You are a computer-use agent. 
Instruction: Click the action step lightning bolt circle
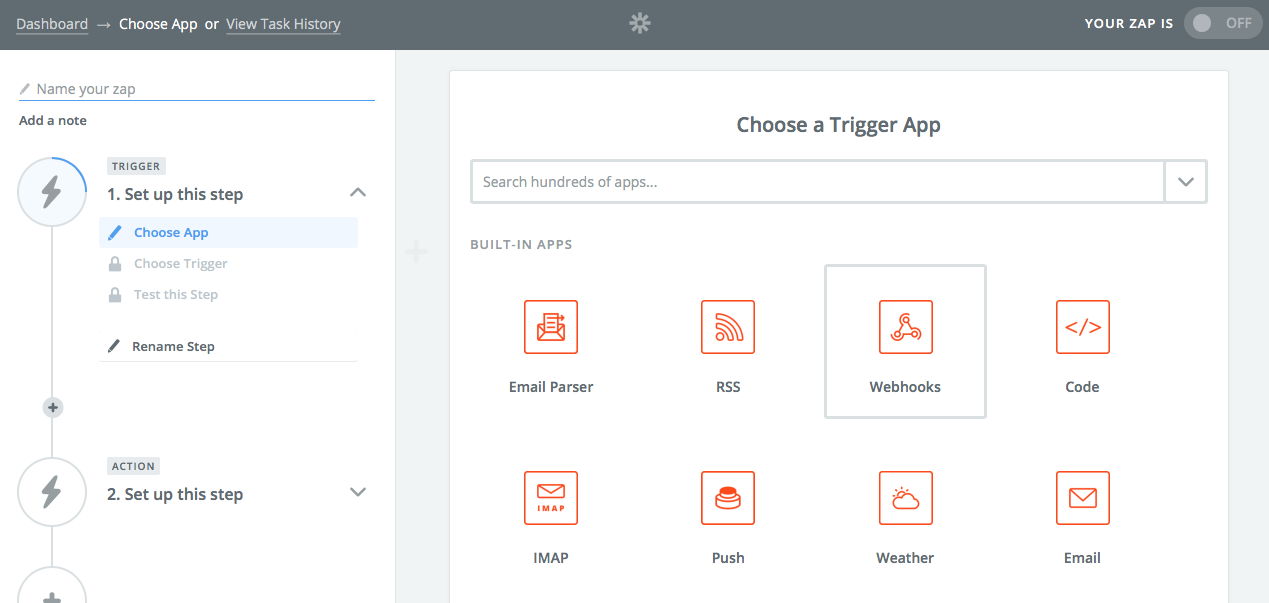(52, 491)
